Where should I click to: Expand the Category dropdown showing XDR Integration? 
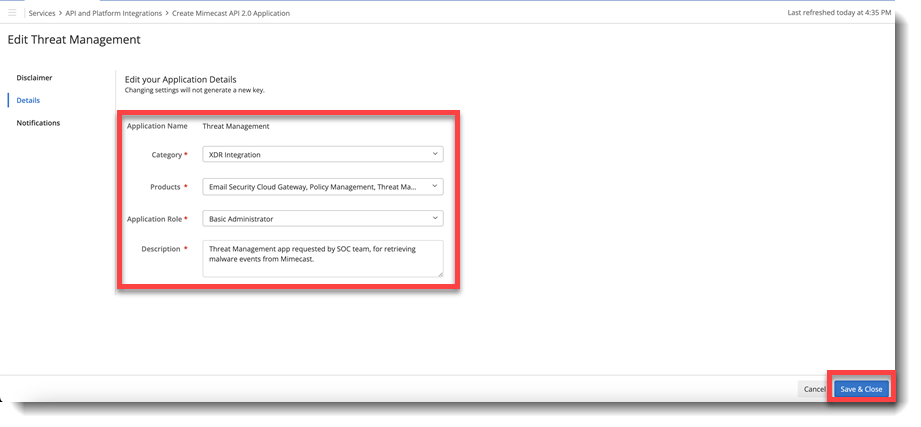[322, 155]
